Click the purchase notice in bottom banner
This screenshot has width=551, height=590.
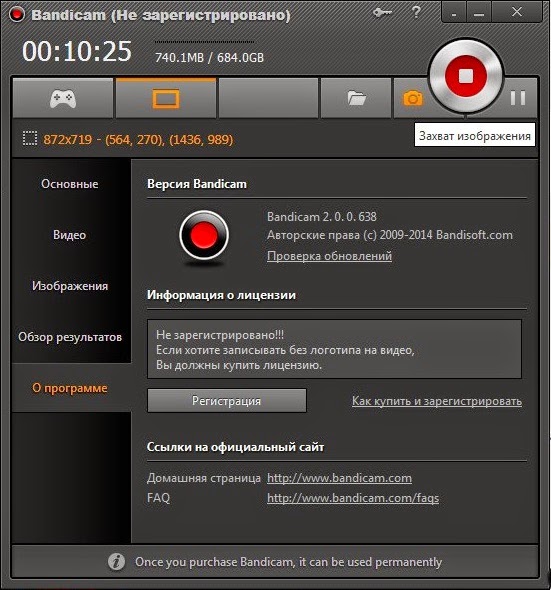[288, 562]
